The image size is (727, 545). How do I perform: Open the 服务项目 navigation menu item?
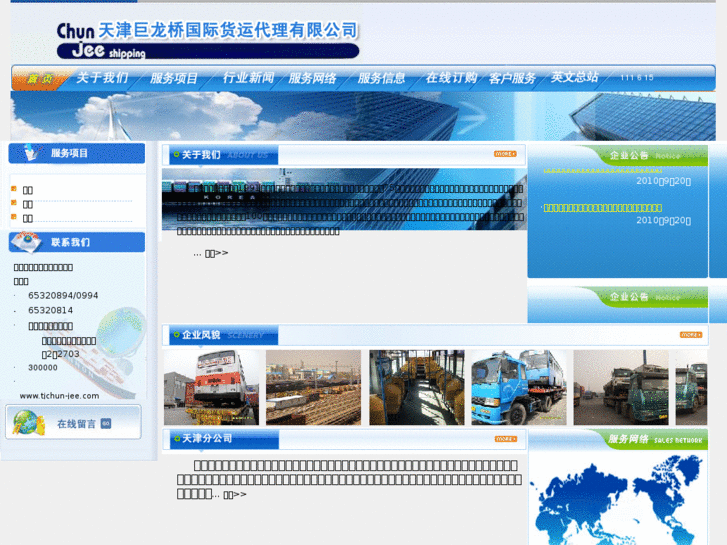[174, 78]
